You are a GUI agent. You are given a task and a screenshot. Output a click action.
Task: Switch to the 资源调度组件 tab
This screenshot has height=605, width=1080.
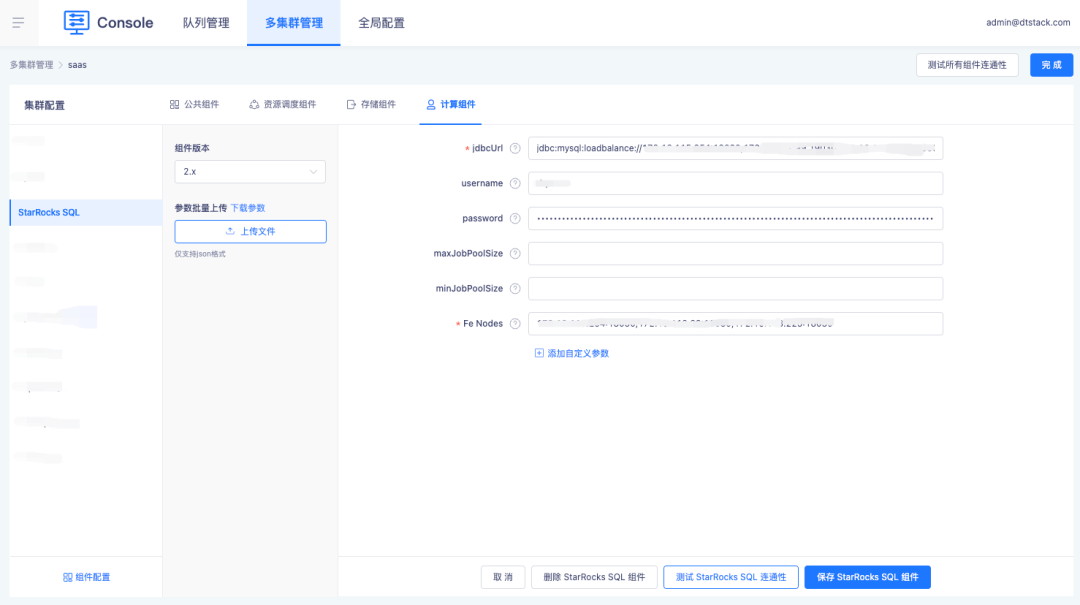[282, 105]
